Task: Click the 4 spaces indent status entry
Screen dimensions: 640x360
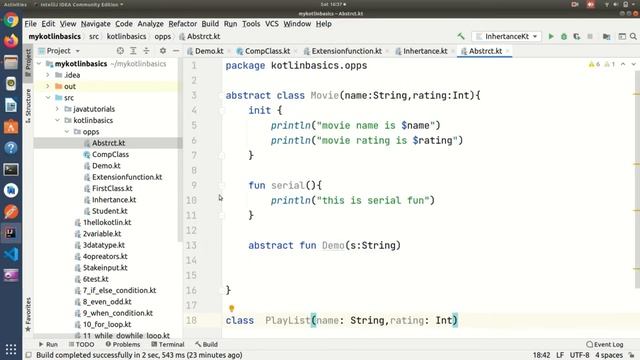Action: 609,355
